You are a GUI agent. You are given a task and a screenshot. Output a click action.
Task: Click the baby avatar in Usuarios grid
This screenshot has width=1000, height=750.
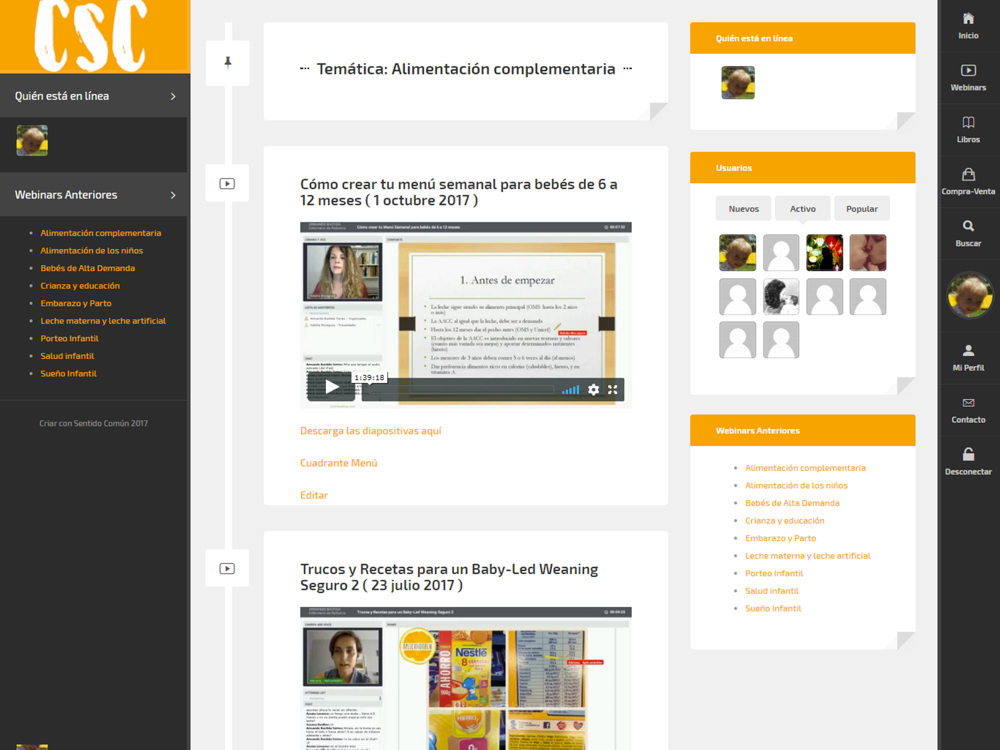737,253
